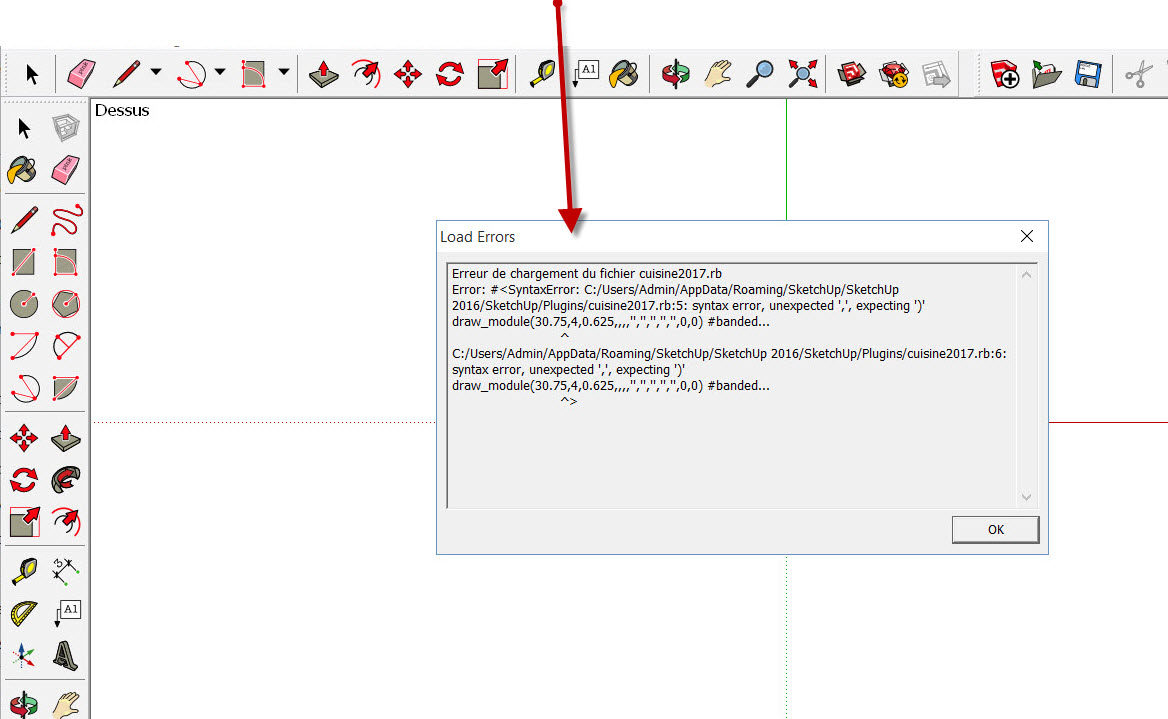Activate the Follow Me tool
The image size is (1168, 719).
[66, 479]
